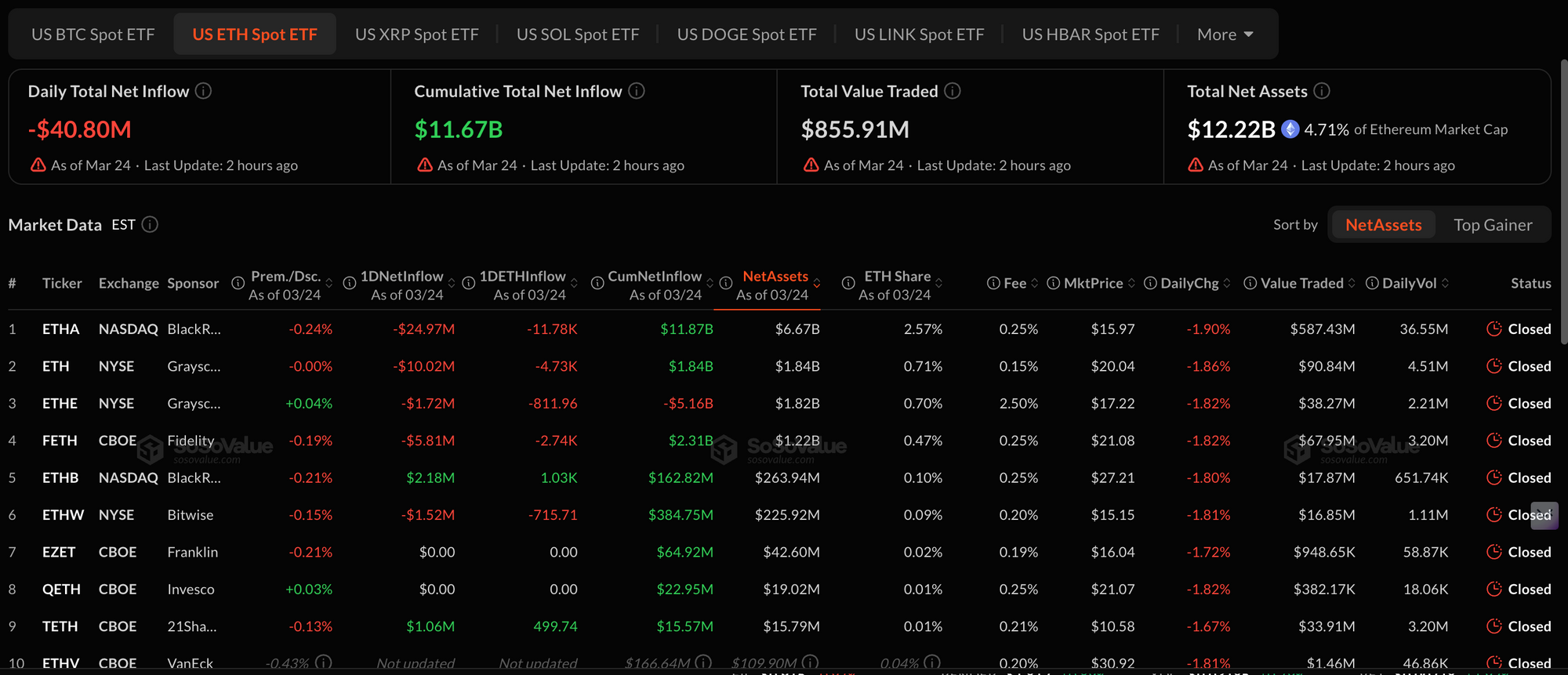
Task: Click the warning icon under Total Net Assets
Action: (x=1196, y=165)
